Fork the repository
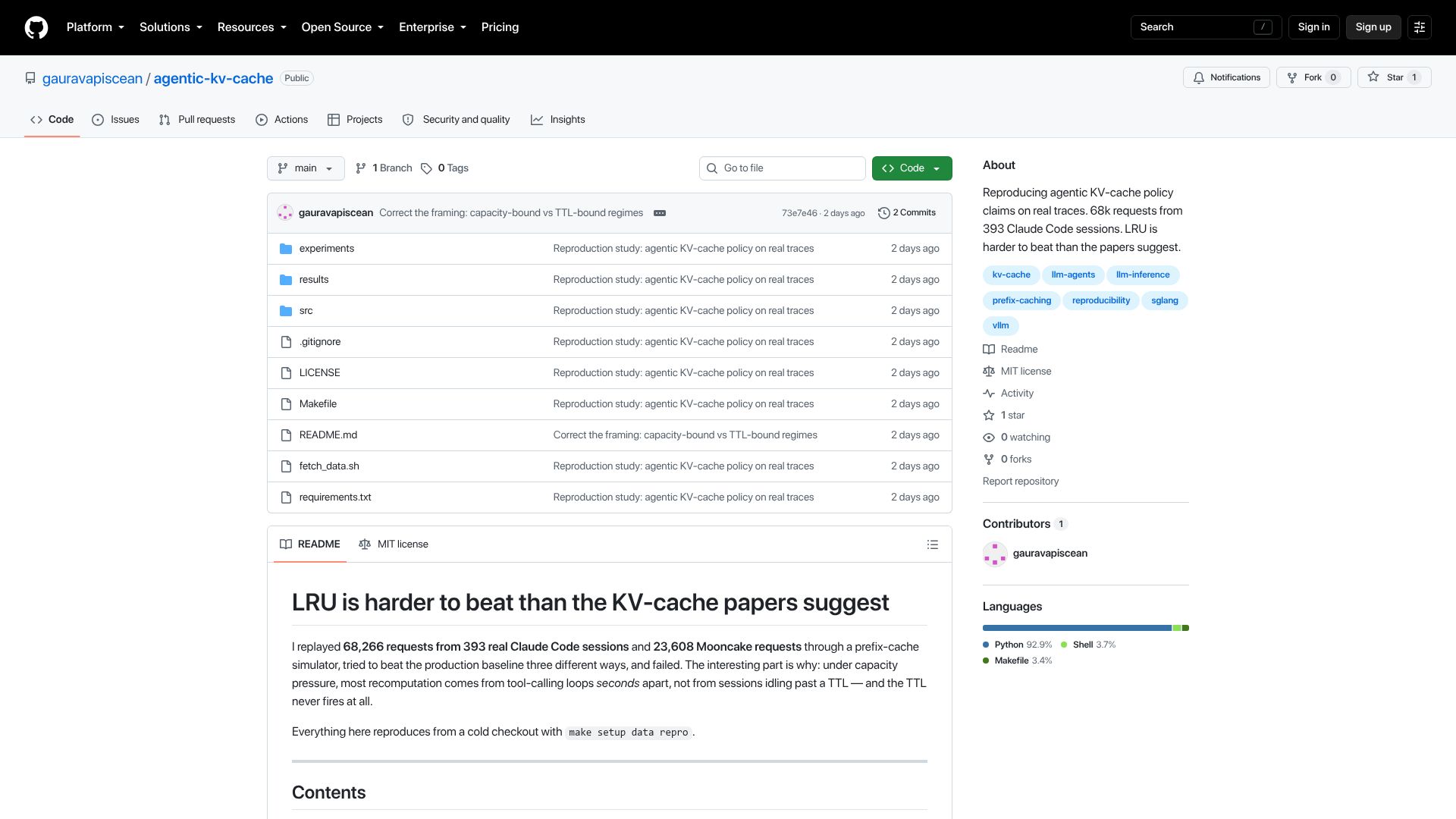Viewport: 1456px width, 819px height. click(1313, 77)
